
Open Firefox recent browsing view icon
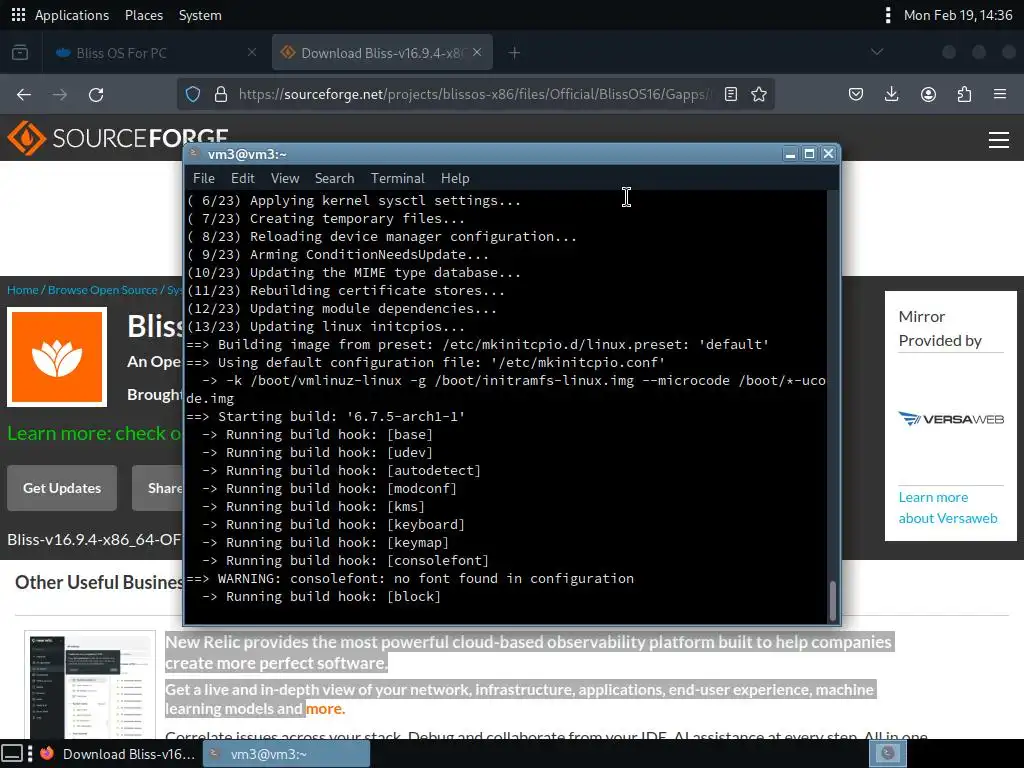click(x=20, y=52)
